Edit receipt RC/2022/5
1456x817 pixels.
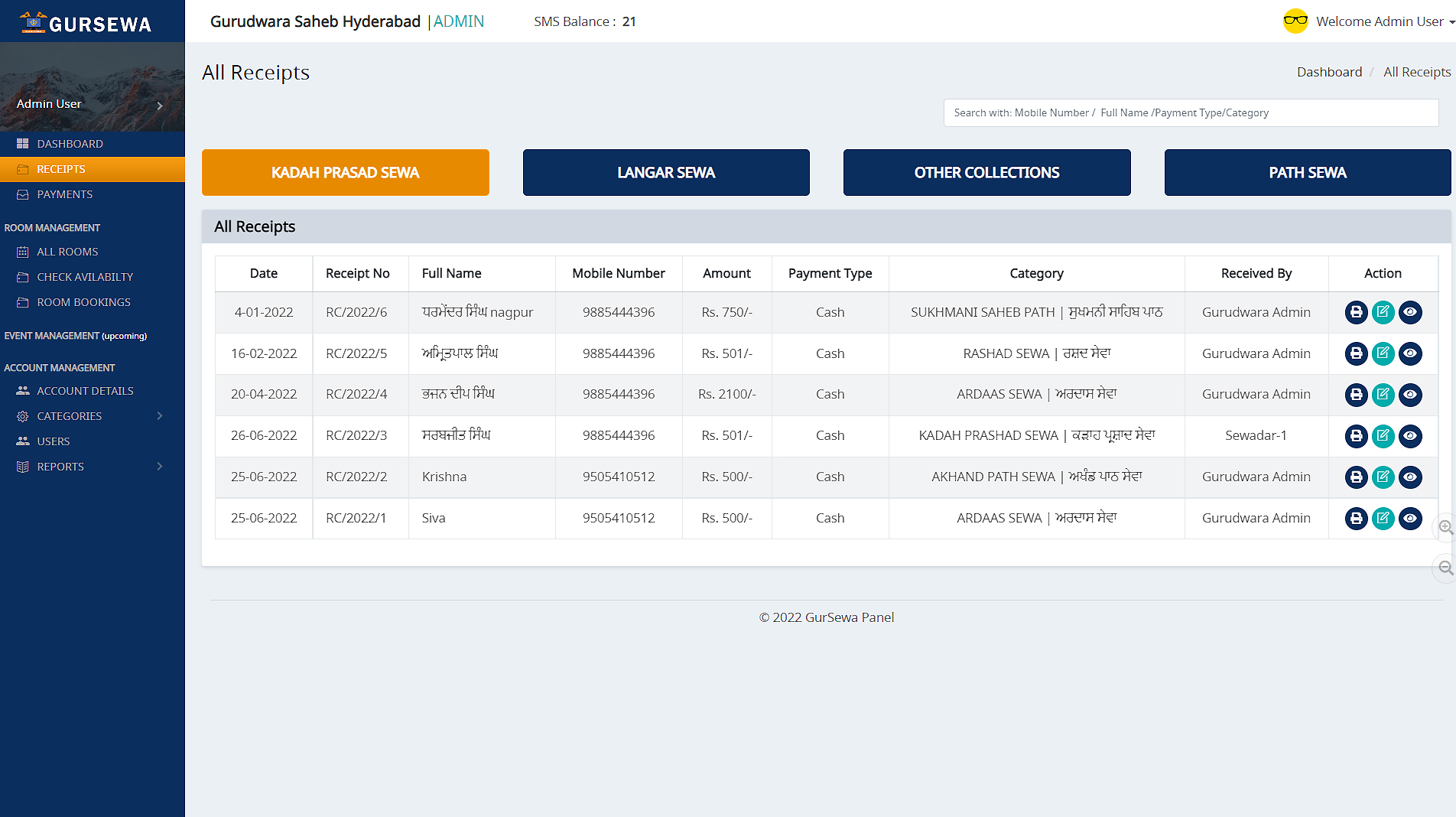(x=1383, y=353)
